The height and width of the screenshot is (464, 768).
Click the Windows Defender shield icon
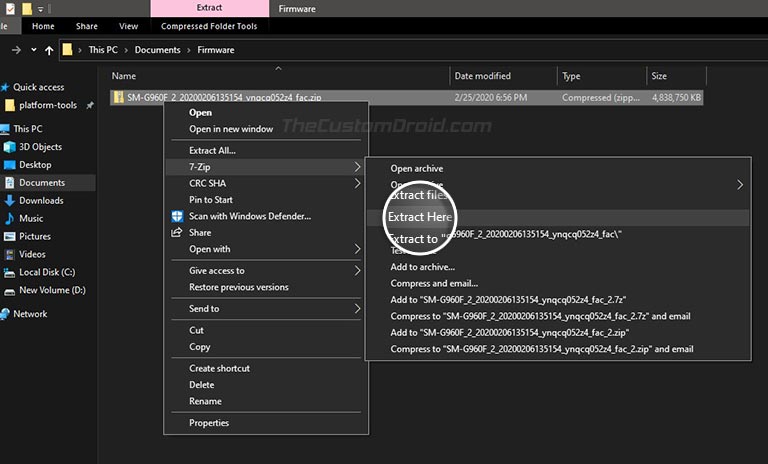point(177,216)
